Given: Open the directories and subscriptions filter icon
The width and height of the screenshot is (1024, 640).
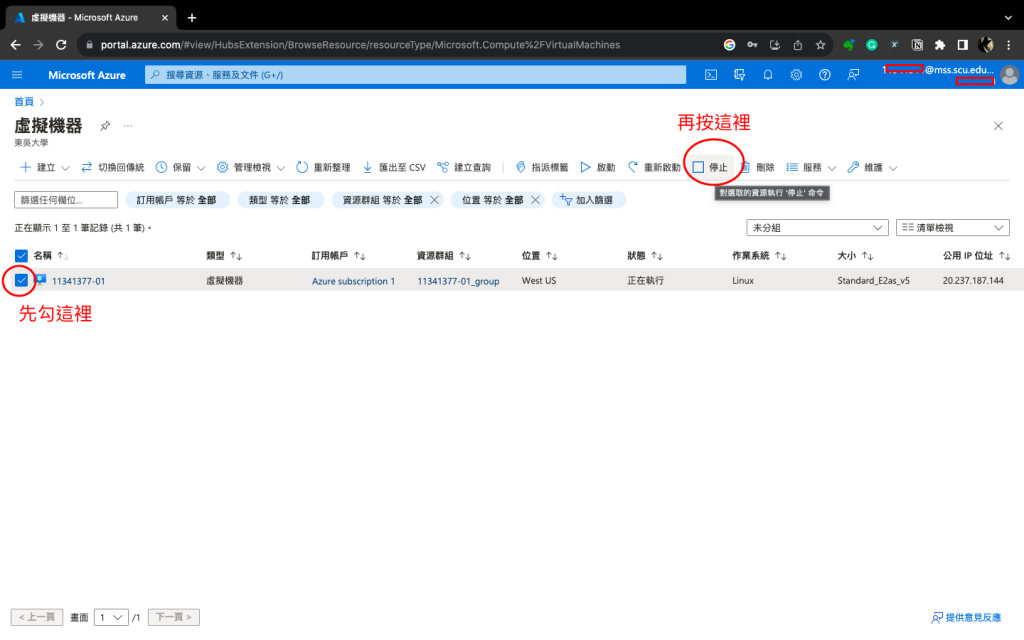Looking at the screenshot, I should (x=739, y=75).
